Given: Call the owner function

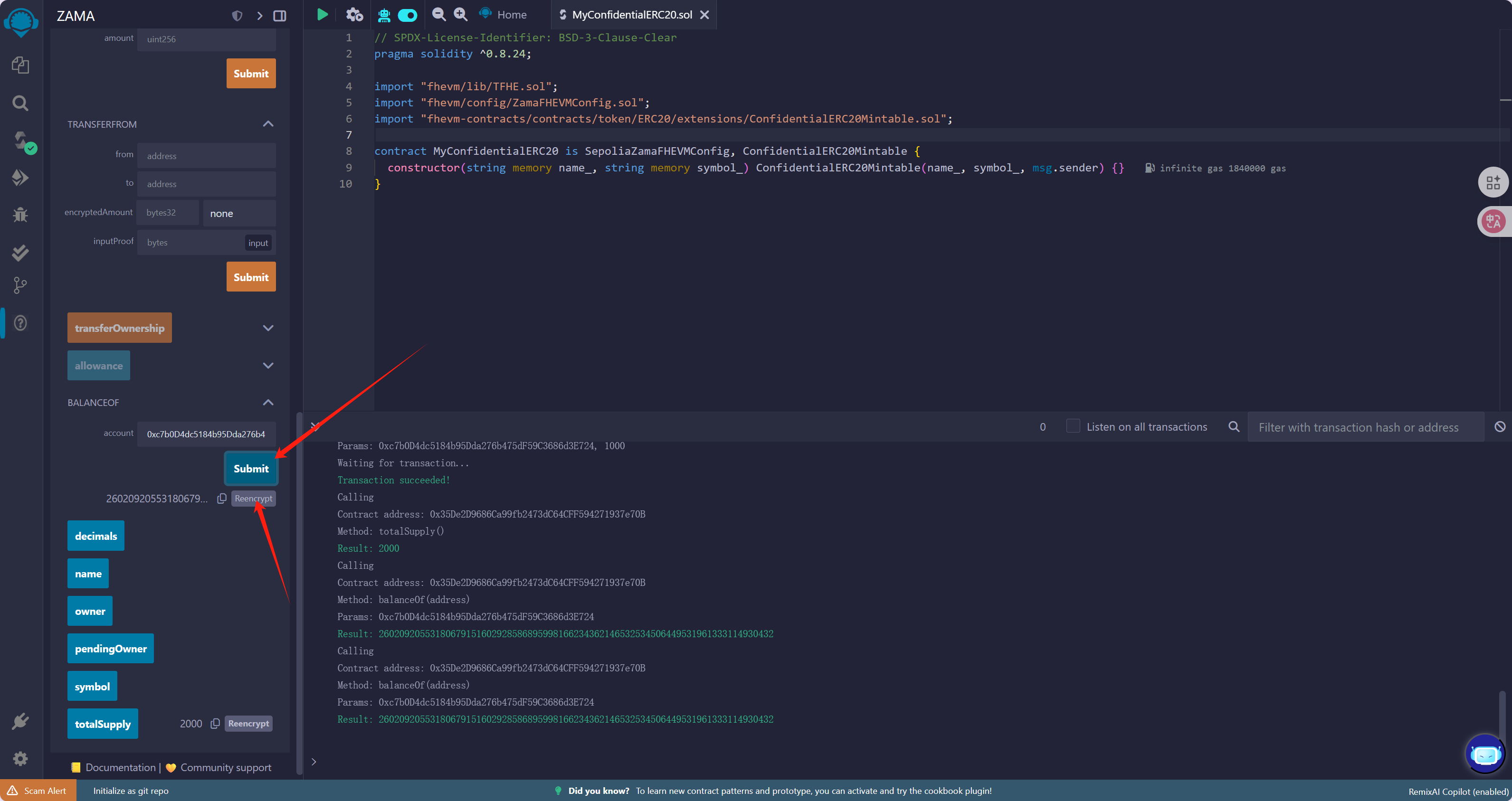Looking at the screenshot, I should (90, 611).
